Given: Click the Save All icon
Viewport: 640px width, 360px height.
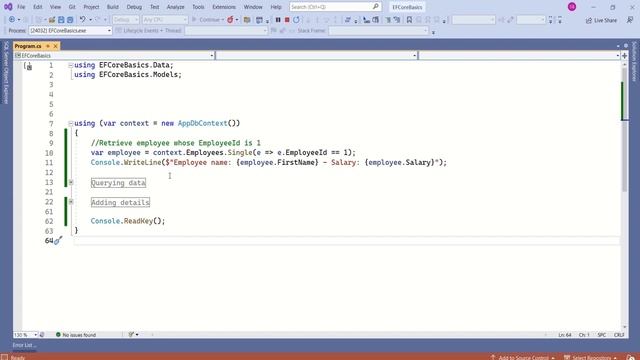Looking at the screenshot, I should 70,20.
